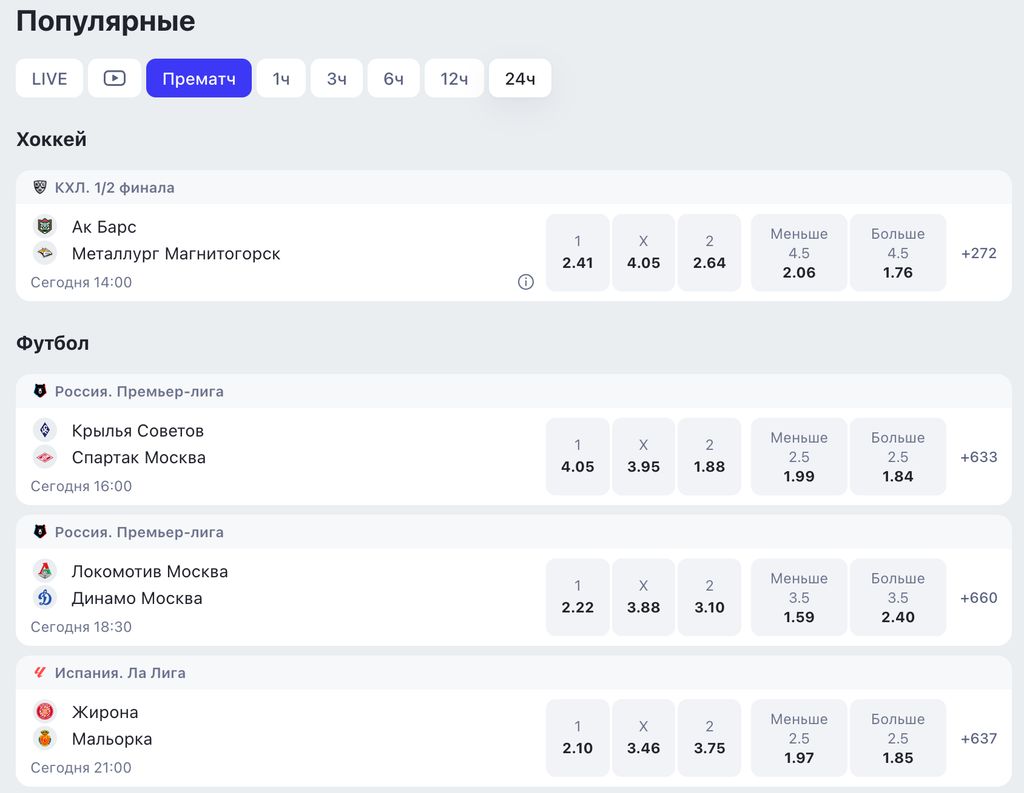This screenshot has width=1024, height=793.
Task: Filter matches by 3ч
Action: point(336,78)
